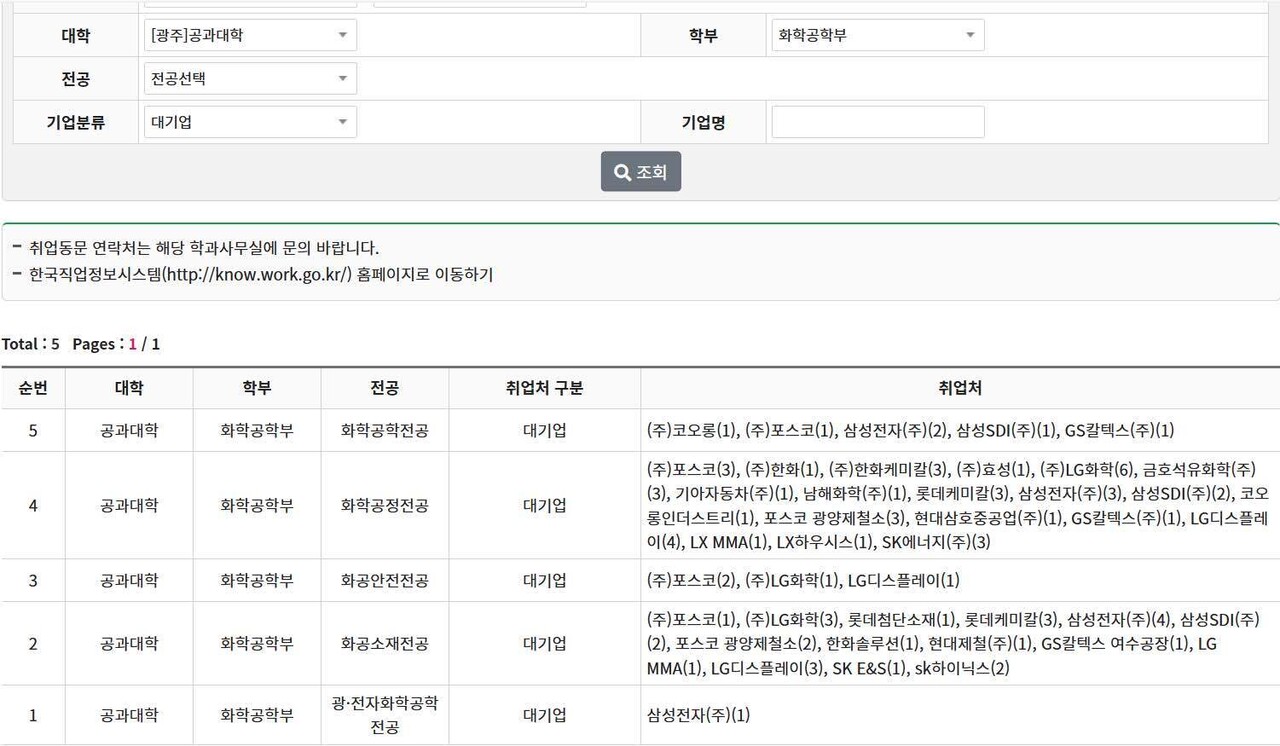This screenshot has width=1280, height=746.
Task: Expand the 전공선택 dropdown
Action: tap(250, 78)
